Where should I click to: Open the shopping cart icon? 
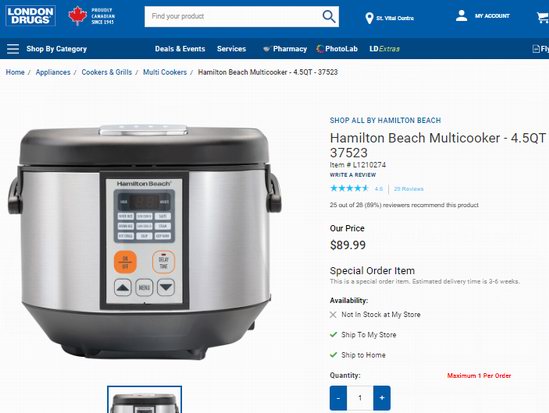click(x=543, y=18)
